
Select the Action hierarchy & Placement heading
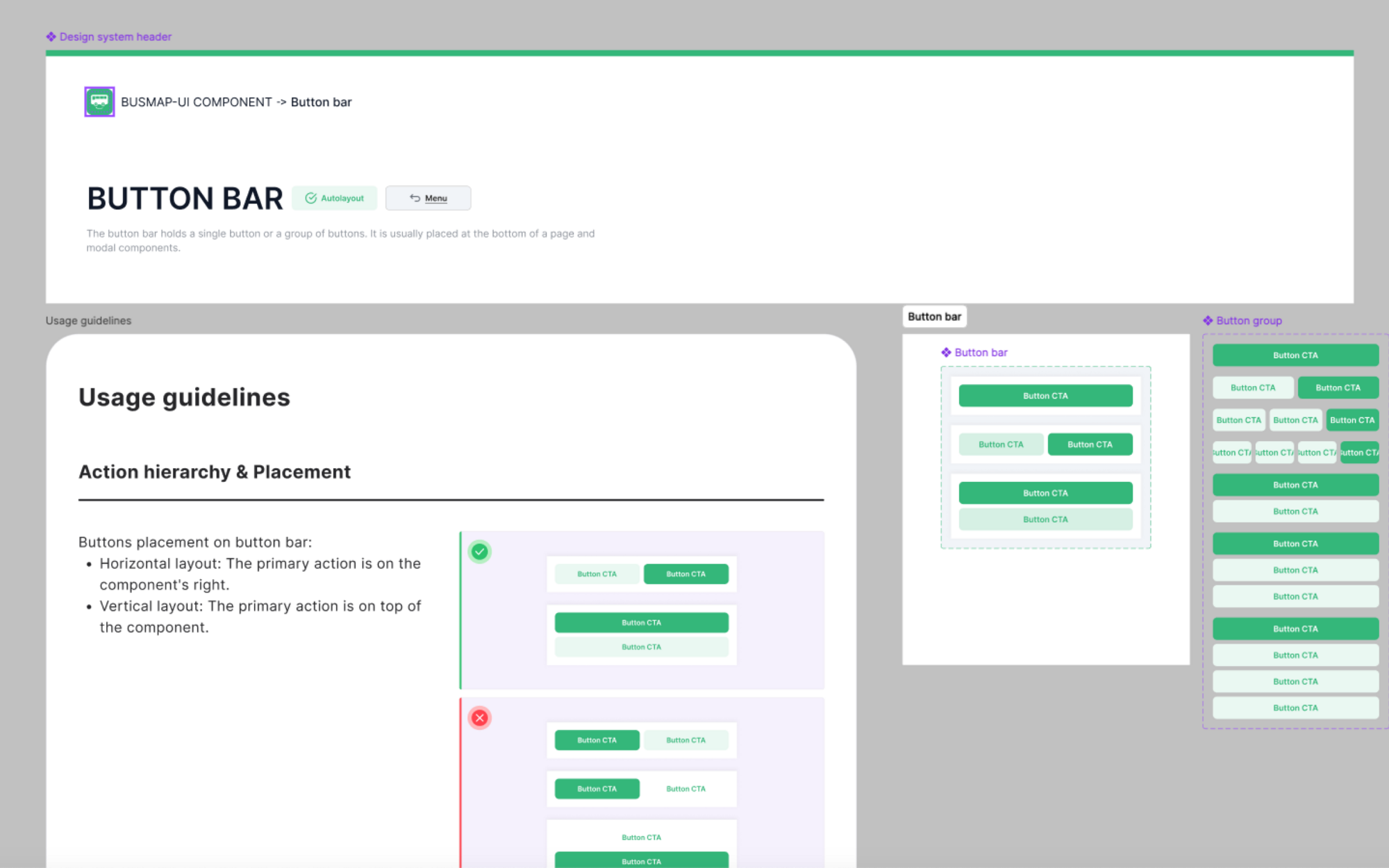click(215, 472)
